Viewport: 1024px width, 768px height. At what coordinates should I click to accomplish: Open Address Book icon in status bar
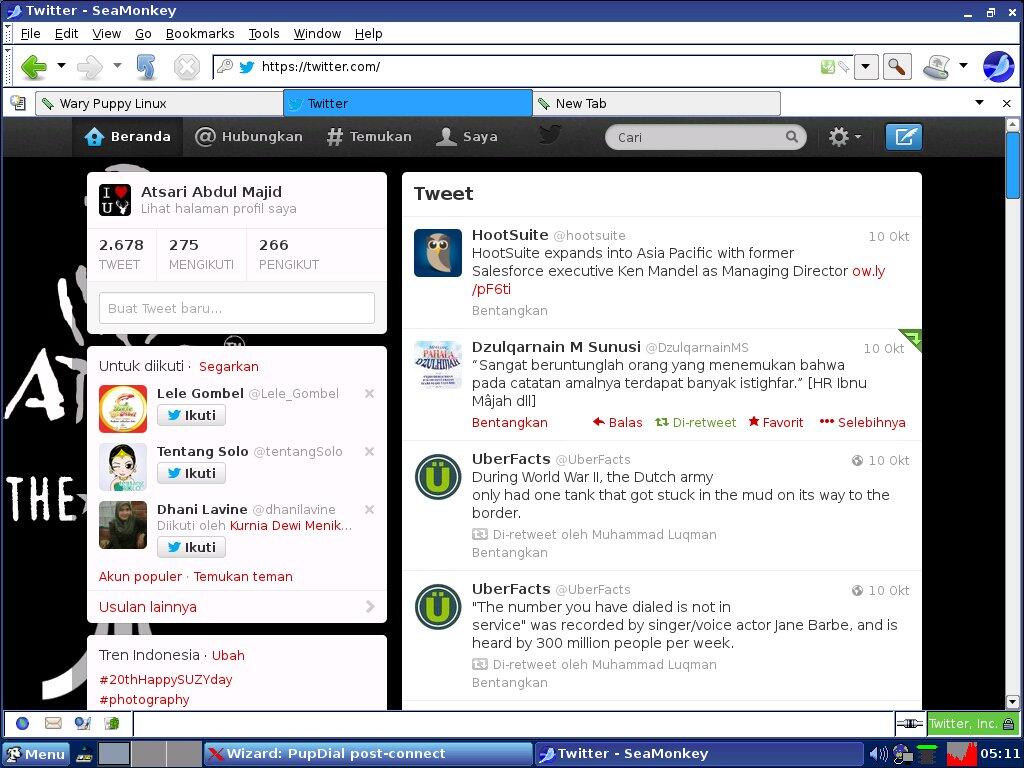tap(112, 723)
